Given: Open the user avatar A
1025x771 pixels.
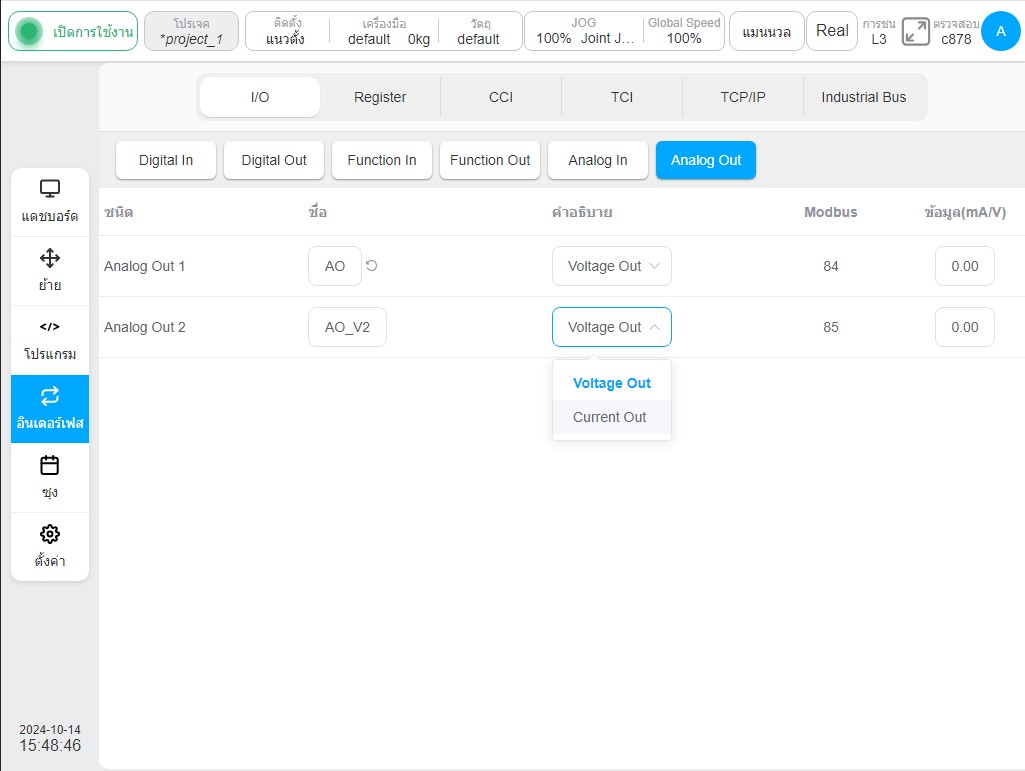Looking at the screenshot, I should click(x=1000, y=31).
